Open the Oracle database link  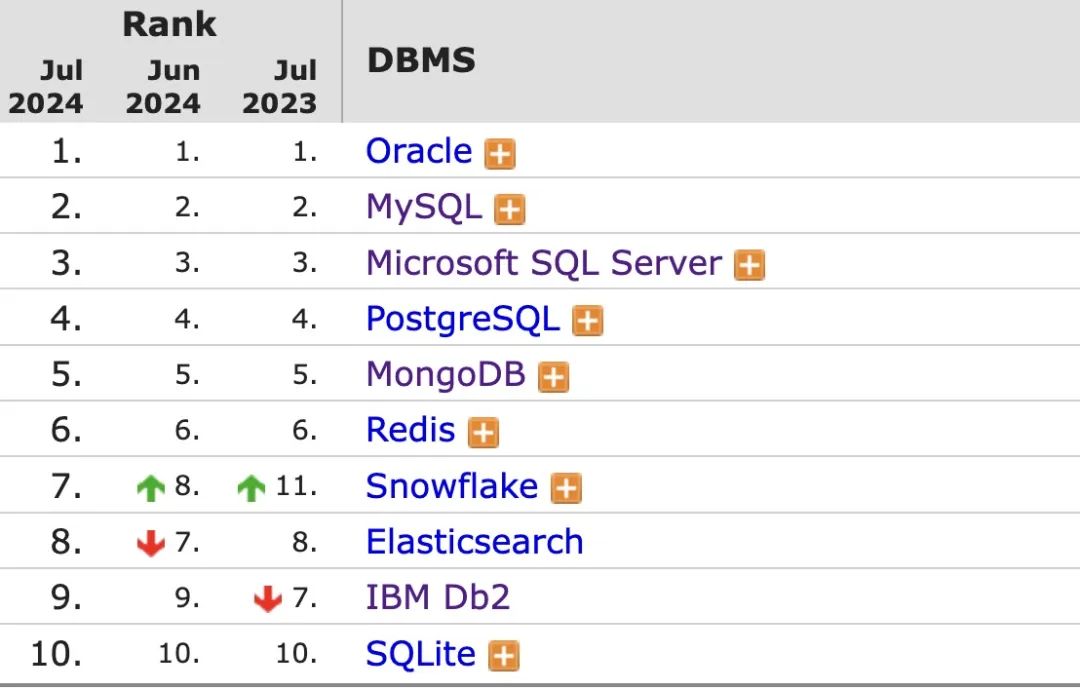point(418,151)
